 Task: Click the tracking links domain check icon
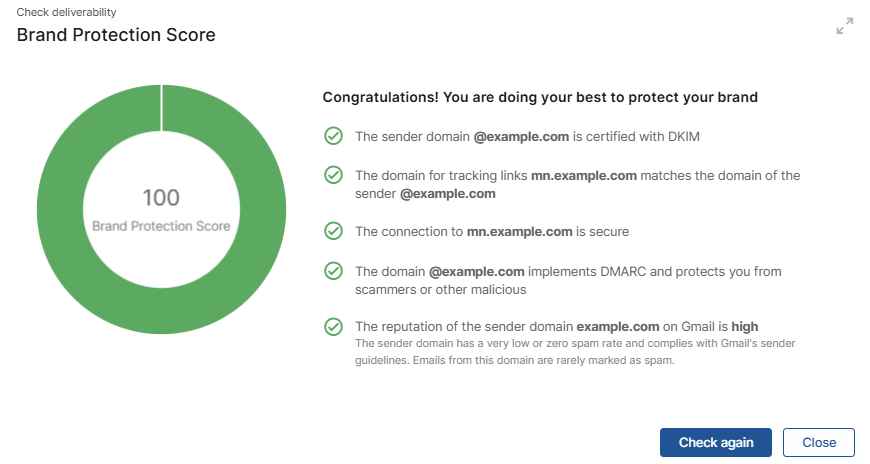[333, 175]
